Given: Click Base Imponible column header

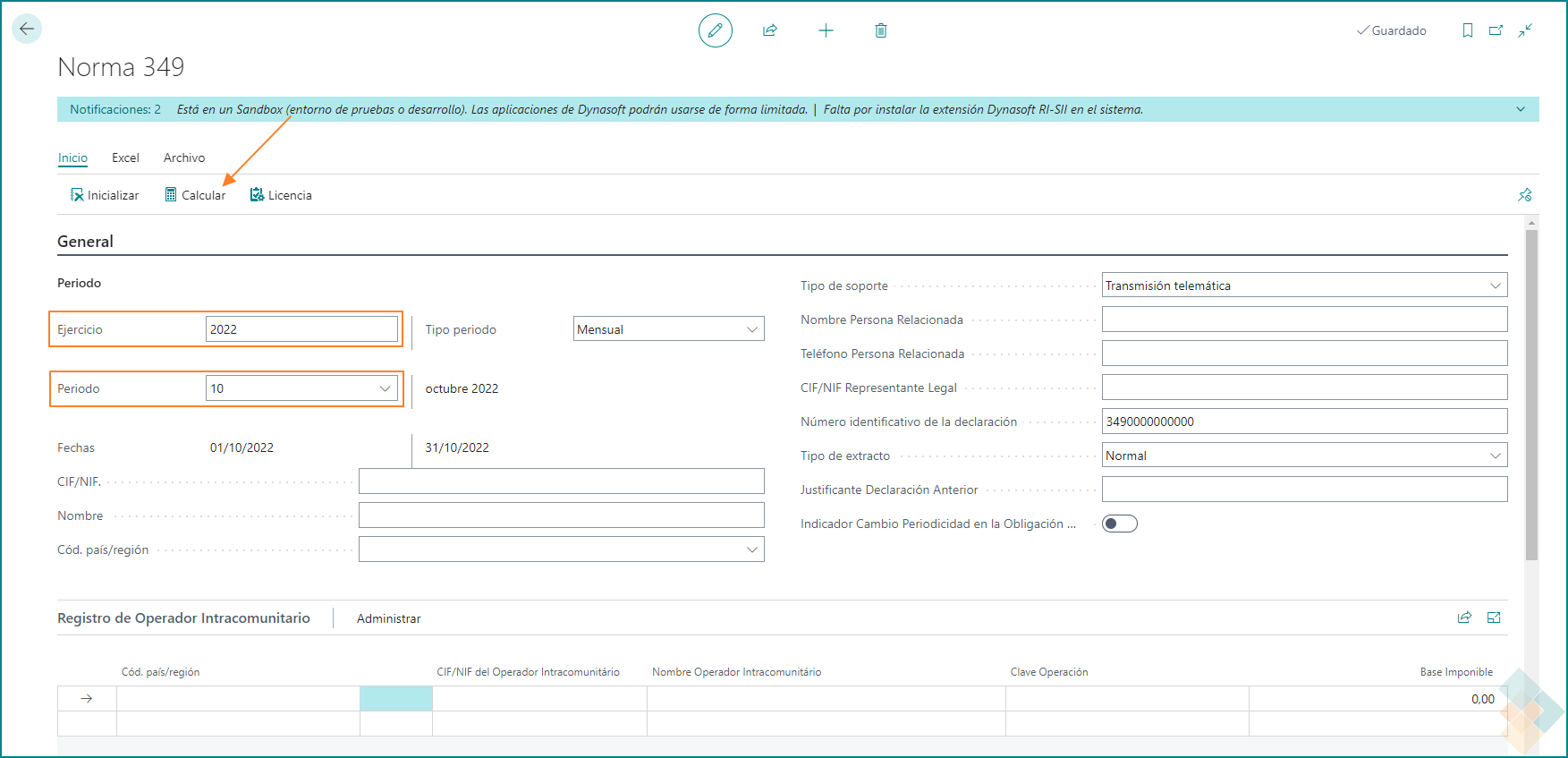Looking at the screenshot, I should 1456,672.
